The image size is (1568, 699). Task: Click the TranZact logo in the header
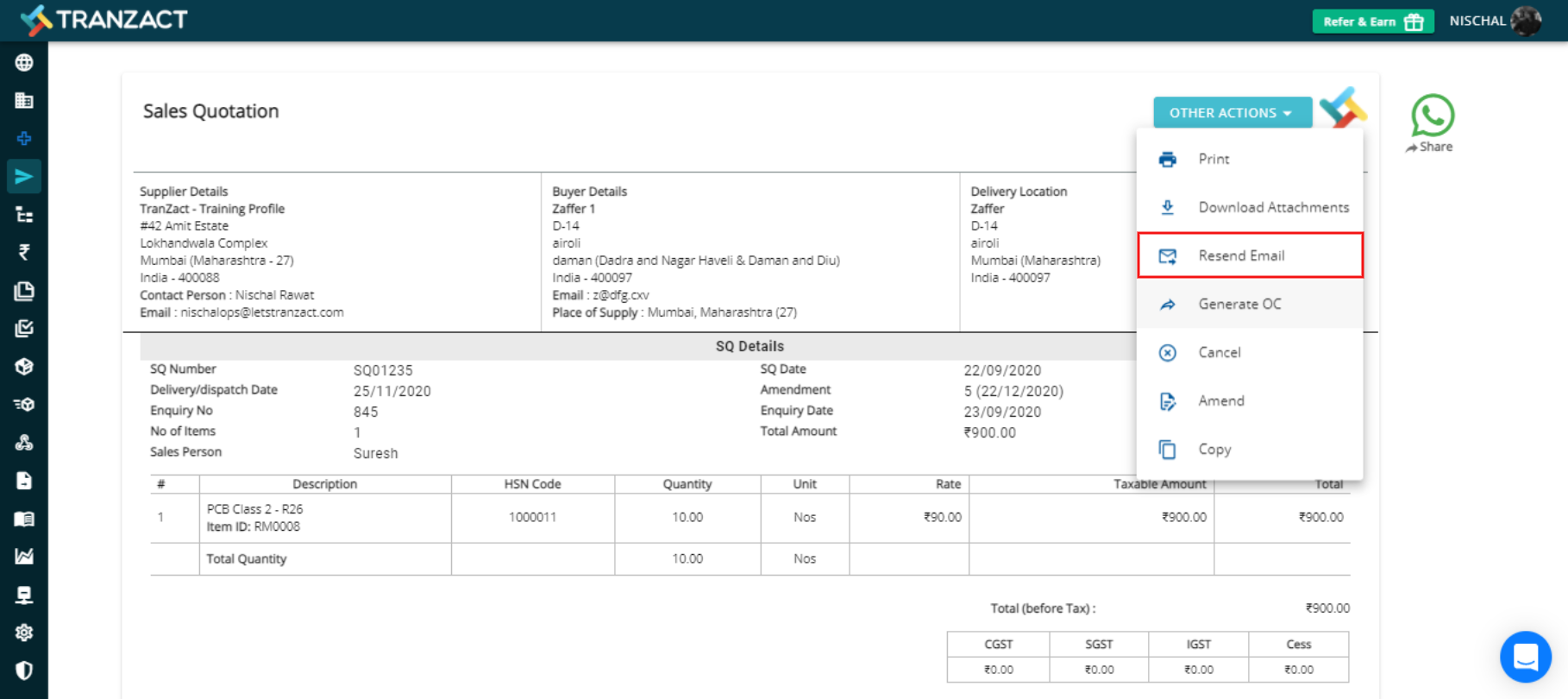[103, 20]
